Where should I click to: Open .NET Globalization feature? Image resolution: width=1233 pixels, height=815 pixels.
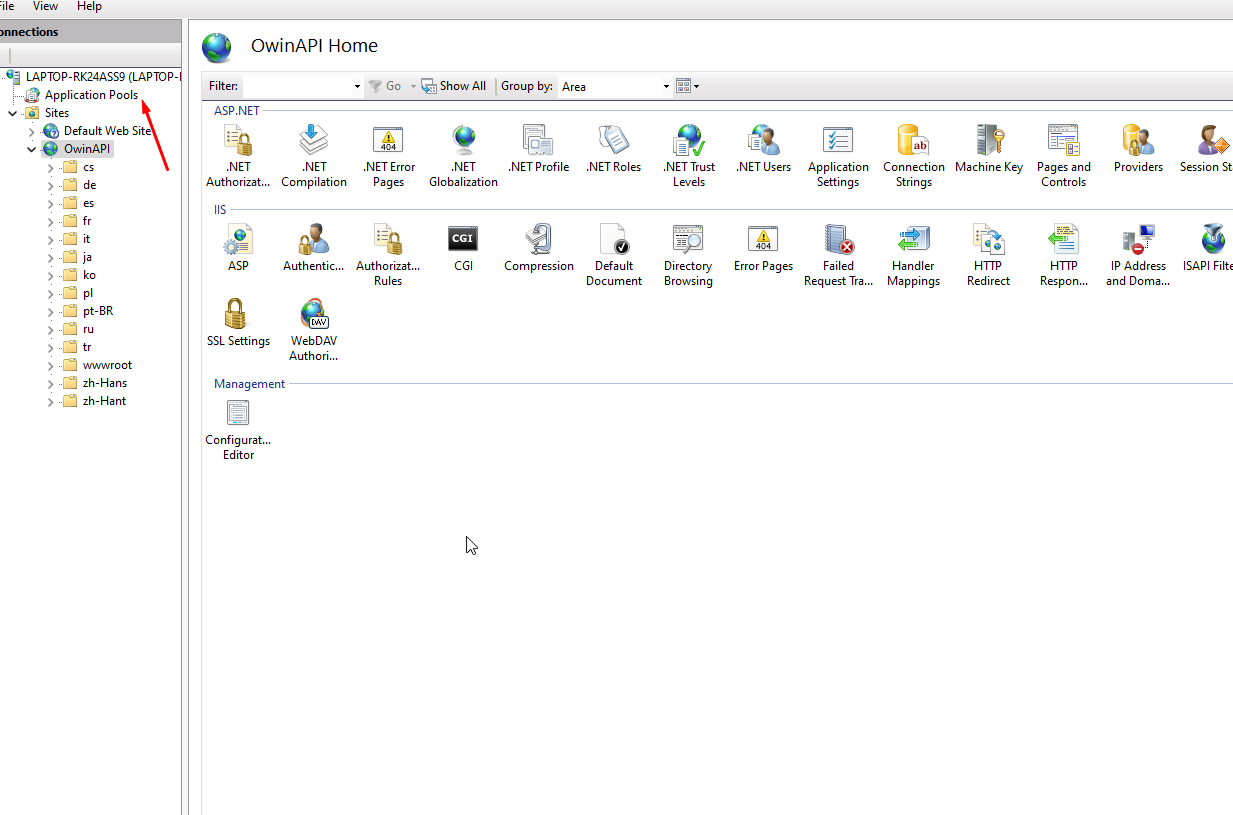(463, 156)
